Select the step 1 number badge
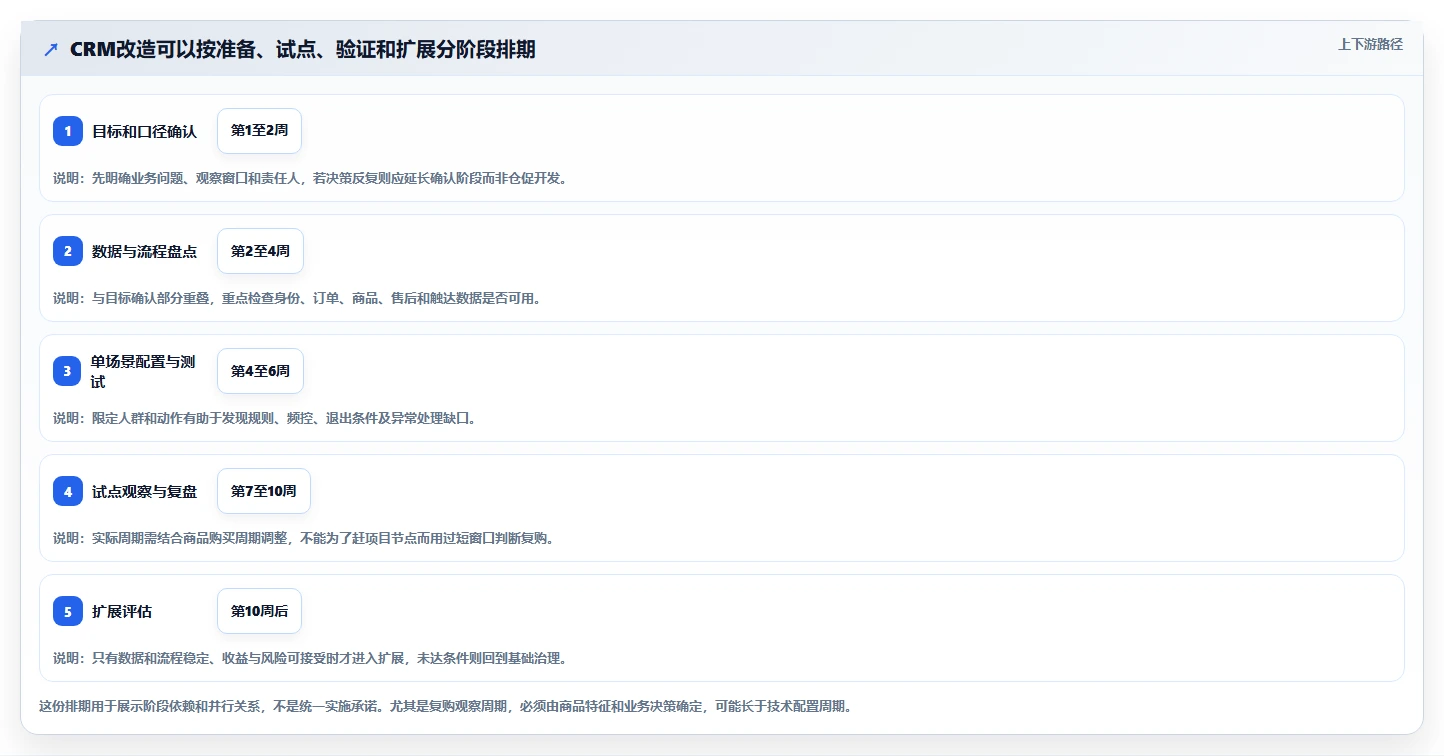 [x=68, y=131]
